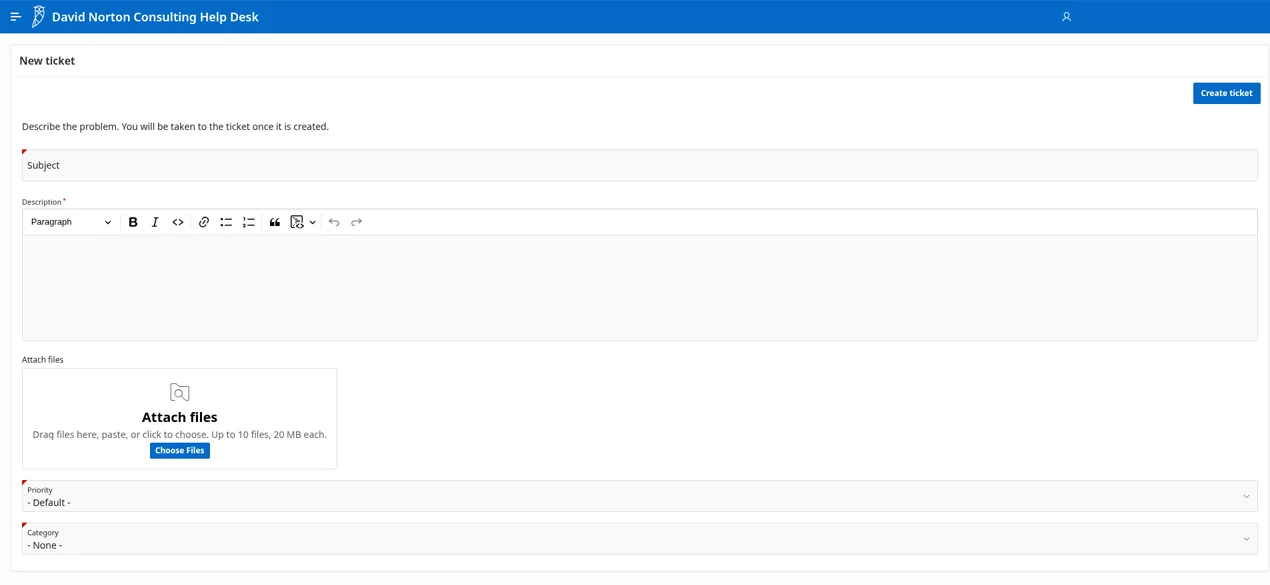
Task: Click the Choose Files button
Action: pos(180,451)
